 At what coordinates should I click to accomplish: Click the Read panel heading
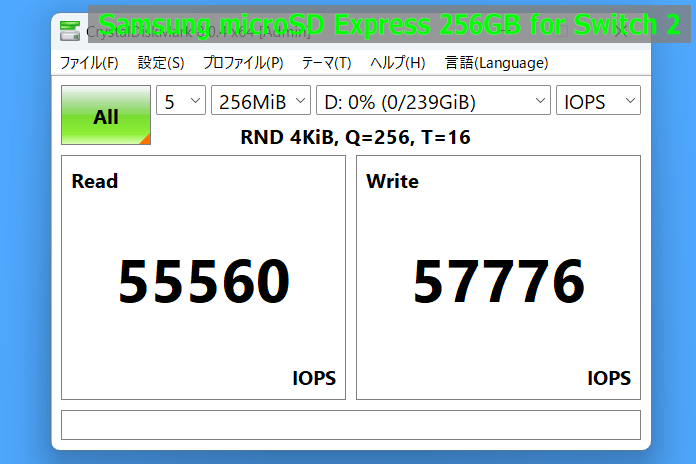95,181
